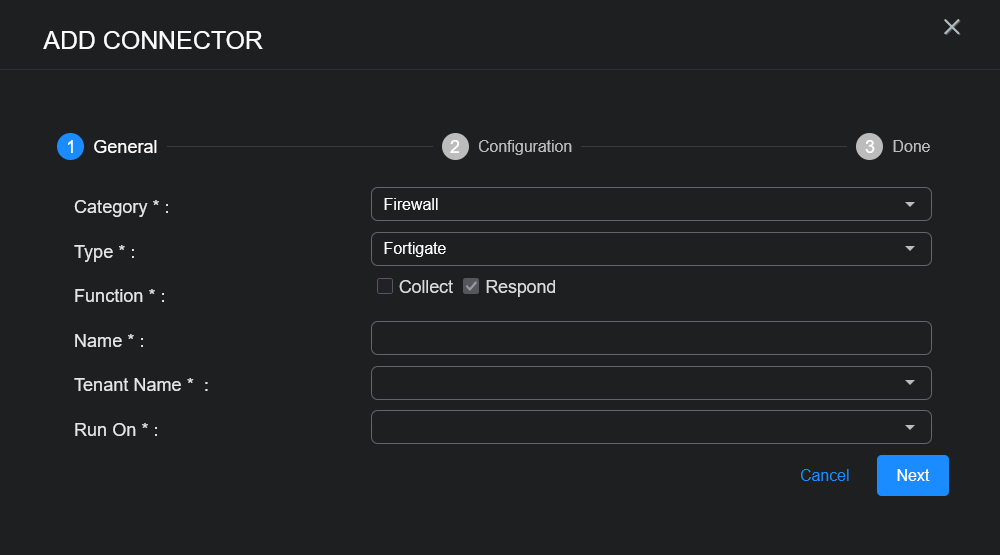The width and height of the screenshot is (1000, 555).
Task: Click the Tenant Name dropdown arrow
Action: (909, 383)
